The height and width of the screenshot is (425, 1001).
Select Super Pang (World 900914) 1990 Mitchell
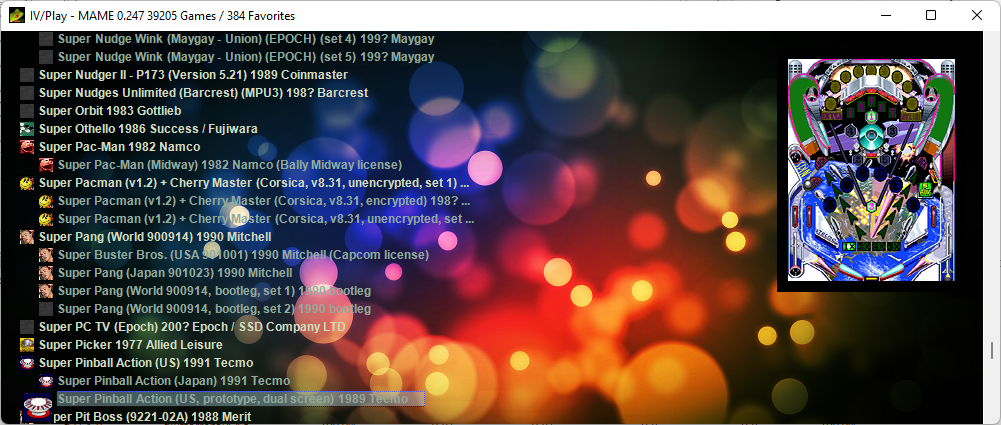click(x=155, y=237)
